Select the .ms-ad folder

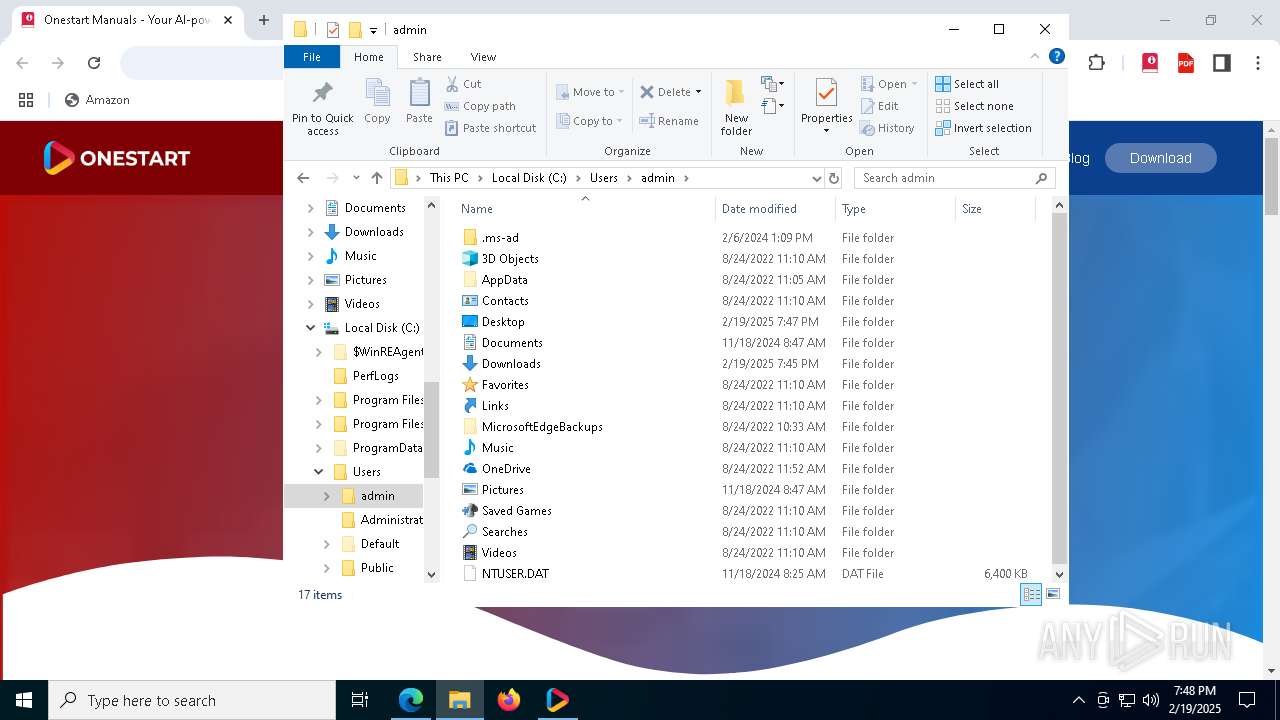click(500, 238)
